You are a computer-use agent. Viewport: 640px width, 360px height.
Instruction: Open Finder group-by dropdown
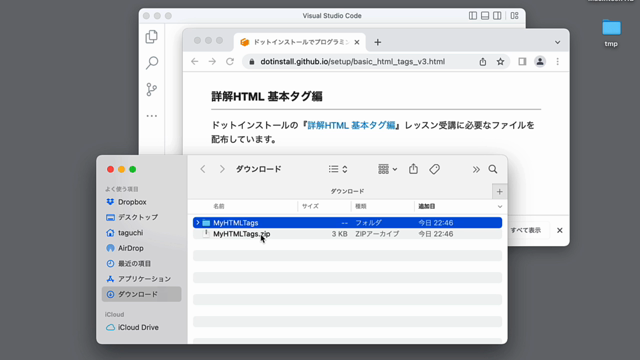tap(387, 169)
